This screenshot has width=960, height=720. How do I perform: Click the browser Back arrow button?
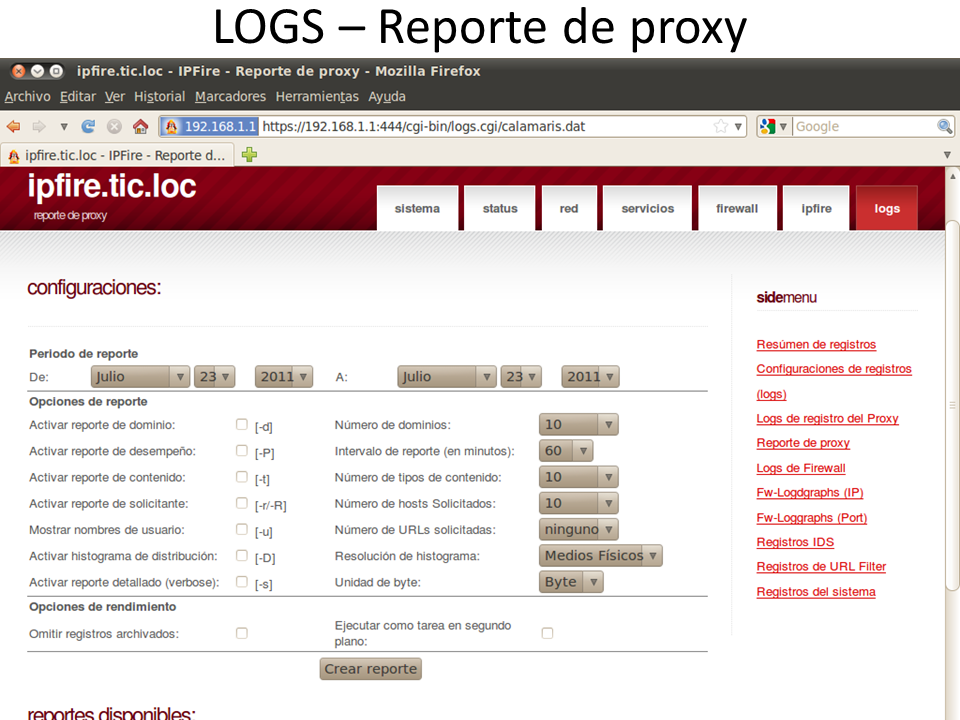click(14, 127)
